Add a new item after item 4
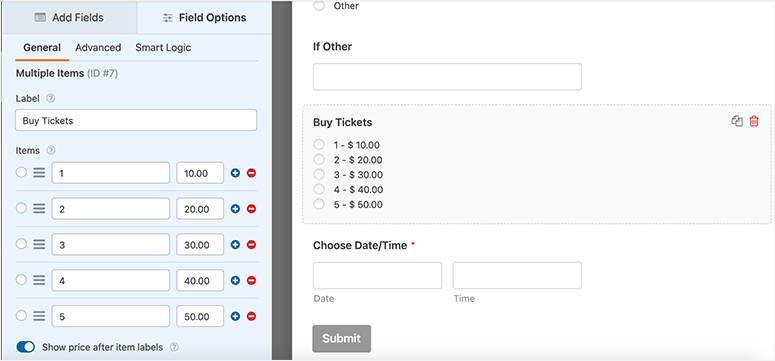Viewport: 775px width, 361px height. tap(235, 280)
